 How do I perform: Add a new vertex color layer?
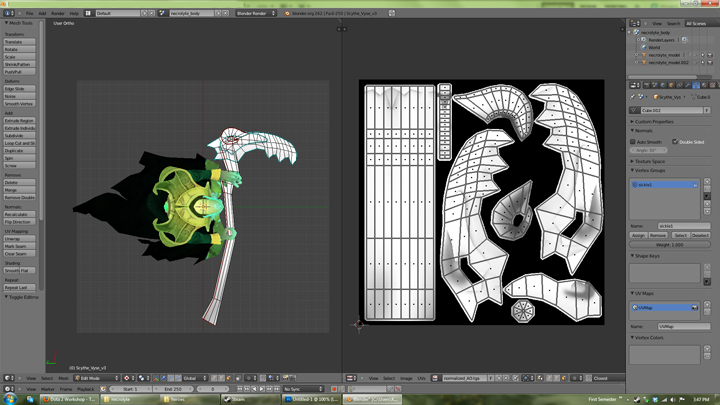(707, 350)
